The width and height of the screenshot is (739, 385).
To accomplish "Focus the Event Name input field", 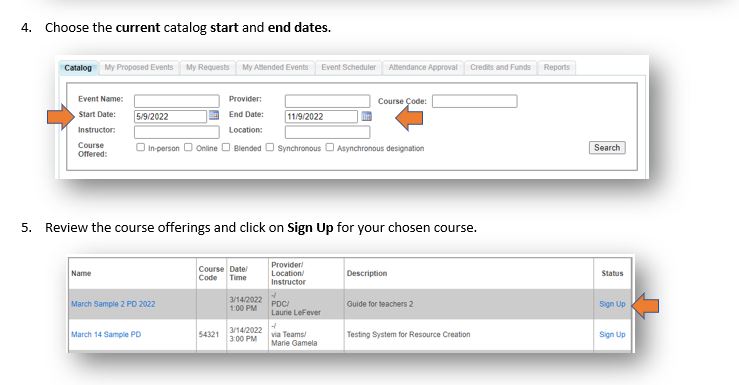I will [x=177, y=101].
